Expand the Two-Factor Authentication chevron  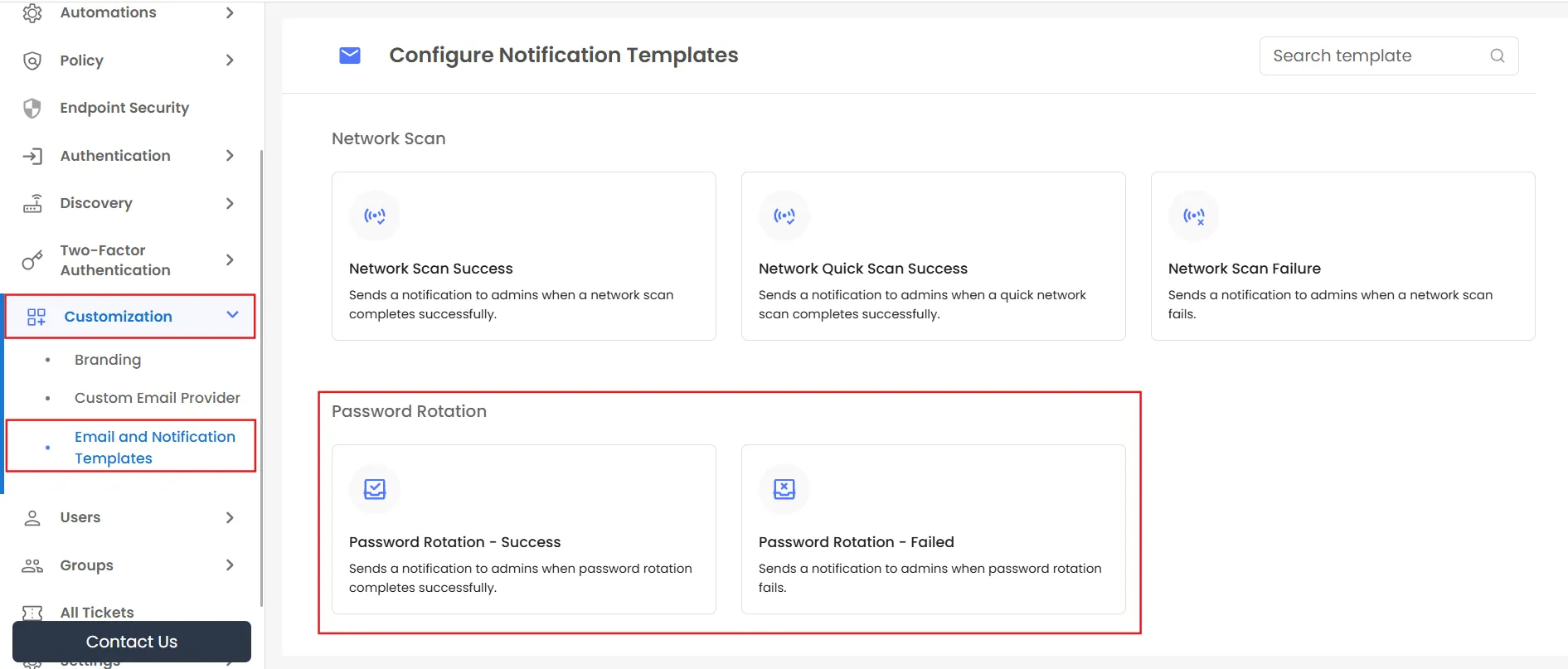[x=230, y=260]
